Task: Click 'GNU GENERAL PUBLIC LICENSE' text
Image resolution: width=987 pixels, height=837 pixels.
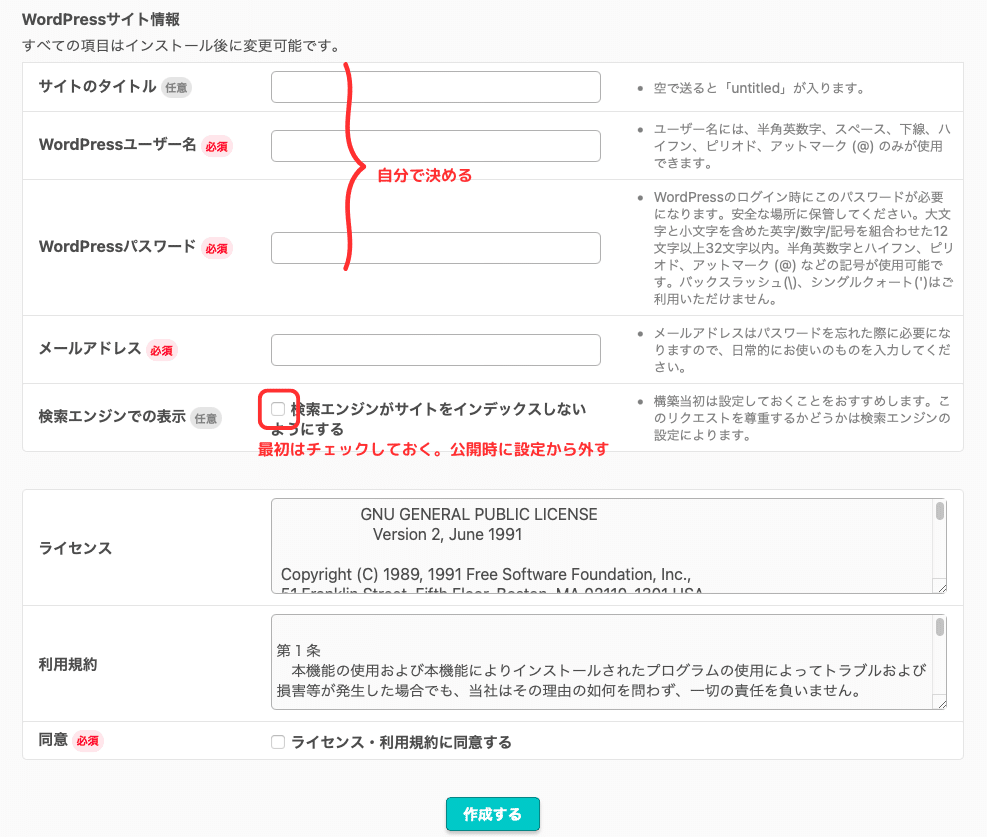Action: point(479,514)
